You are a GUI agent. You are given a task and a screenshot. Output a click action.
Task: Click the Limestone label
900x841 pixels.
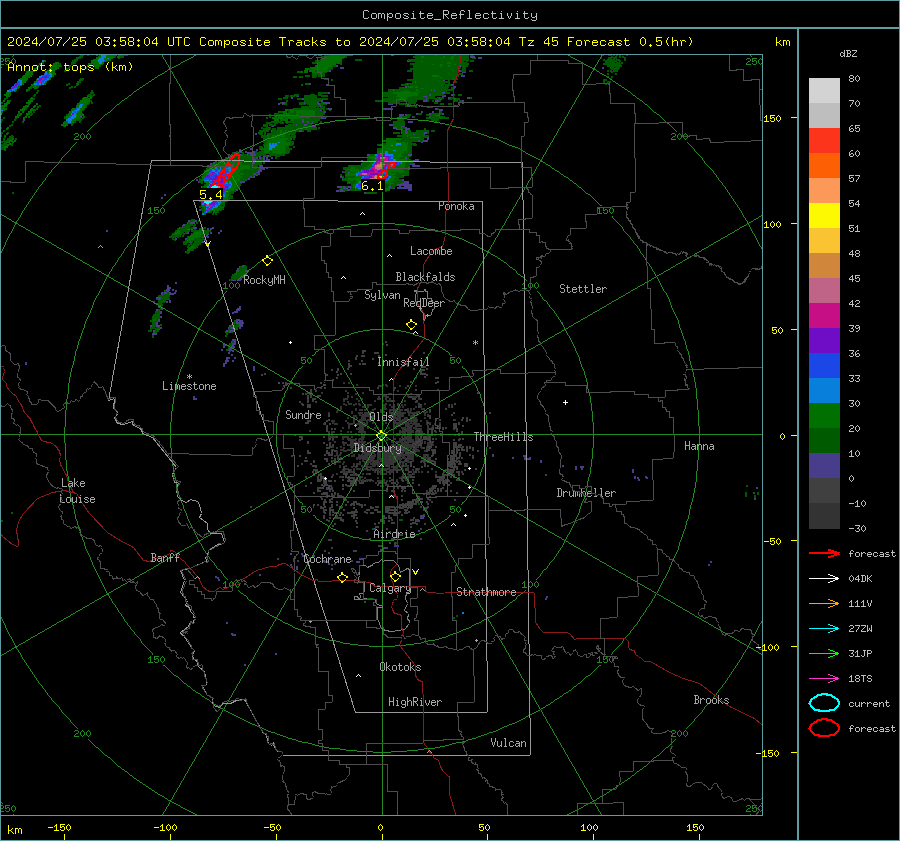point(189,386)
